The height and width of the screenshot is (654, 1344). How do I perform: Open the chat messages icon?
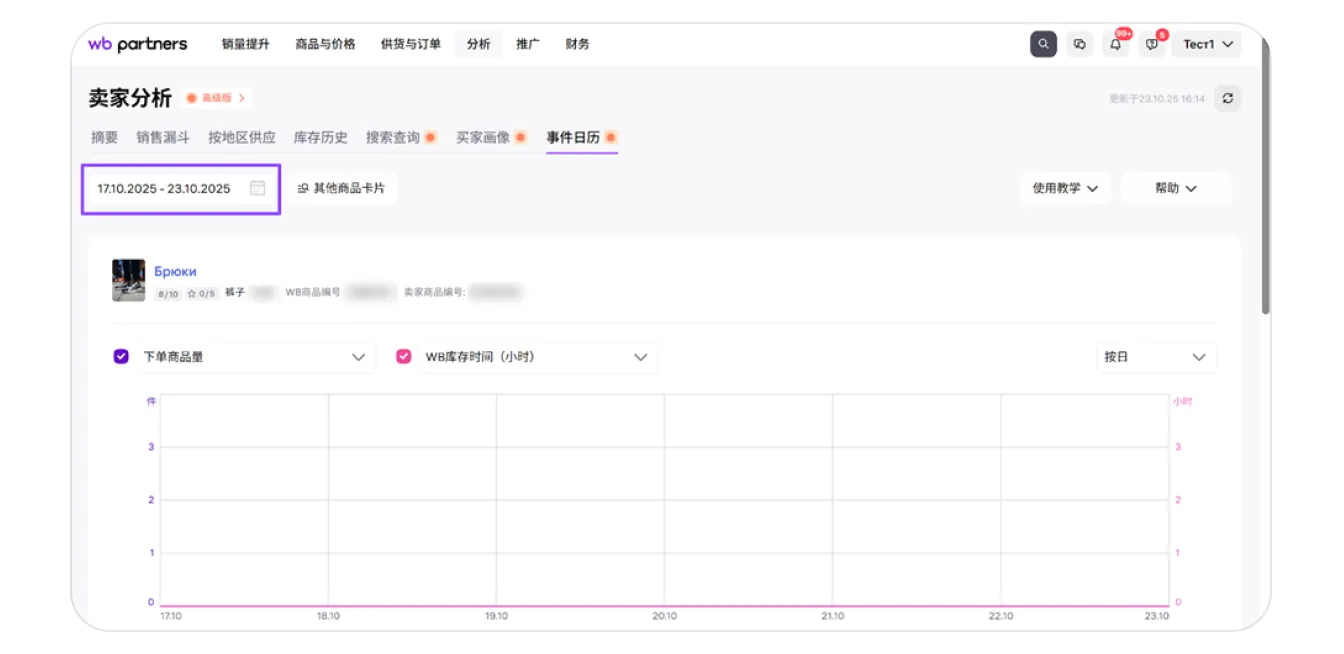[1079, 44]
